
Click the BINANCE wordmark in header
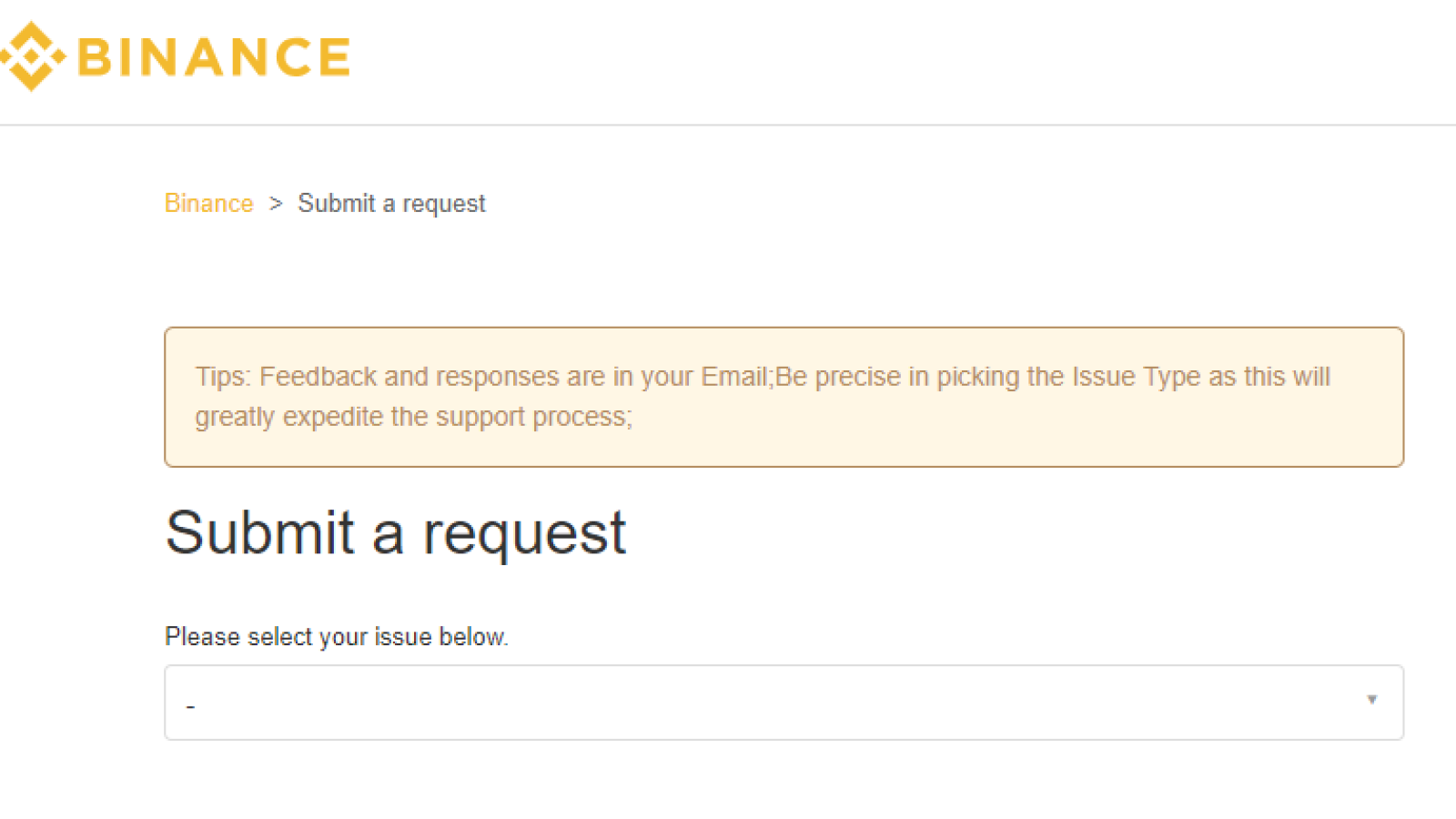[x=214, y=56]
